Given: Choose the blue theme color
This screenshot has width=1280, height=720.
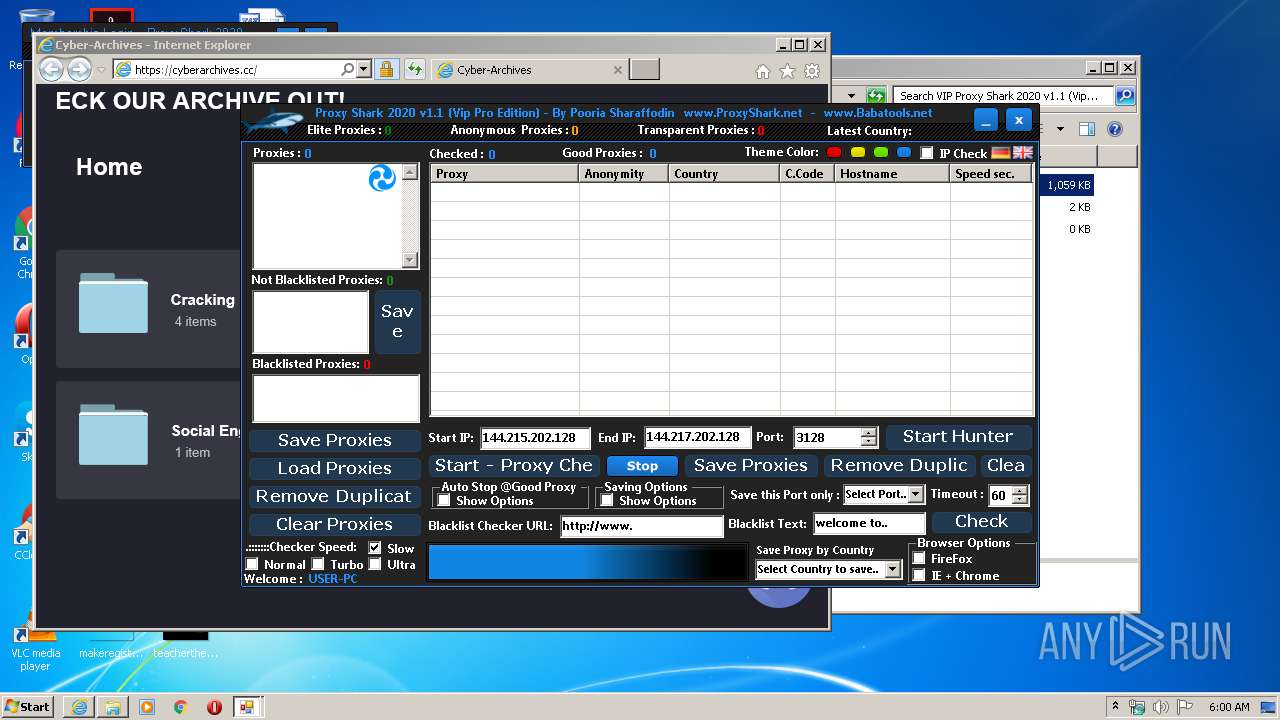Looking at the screenshot, I should pos(904,153).
